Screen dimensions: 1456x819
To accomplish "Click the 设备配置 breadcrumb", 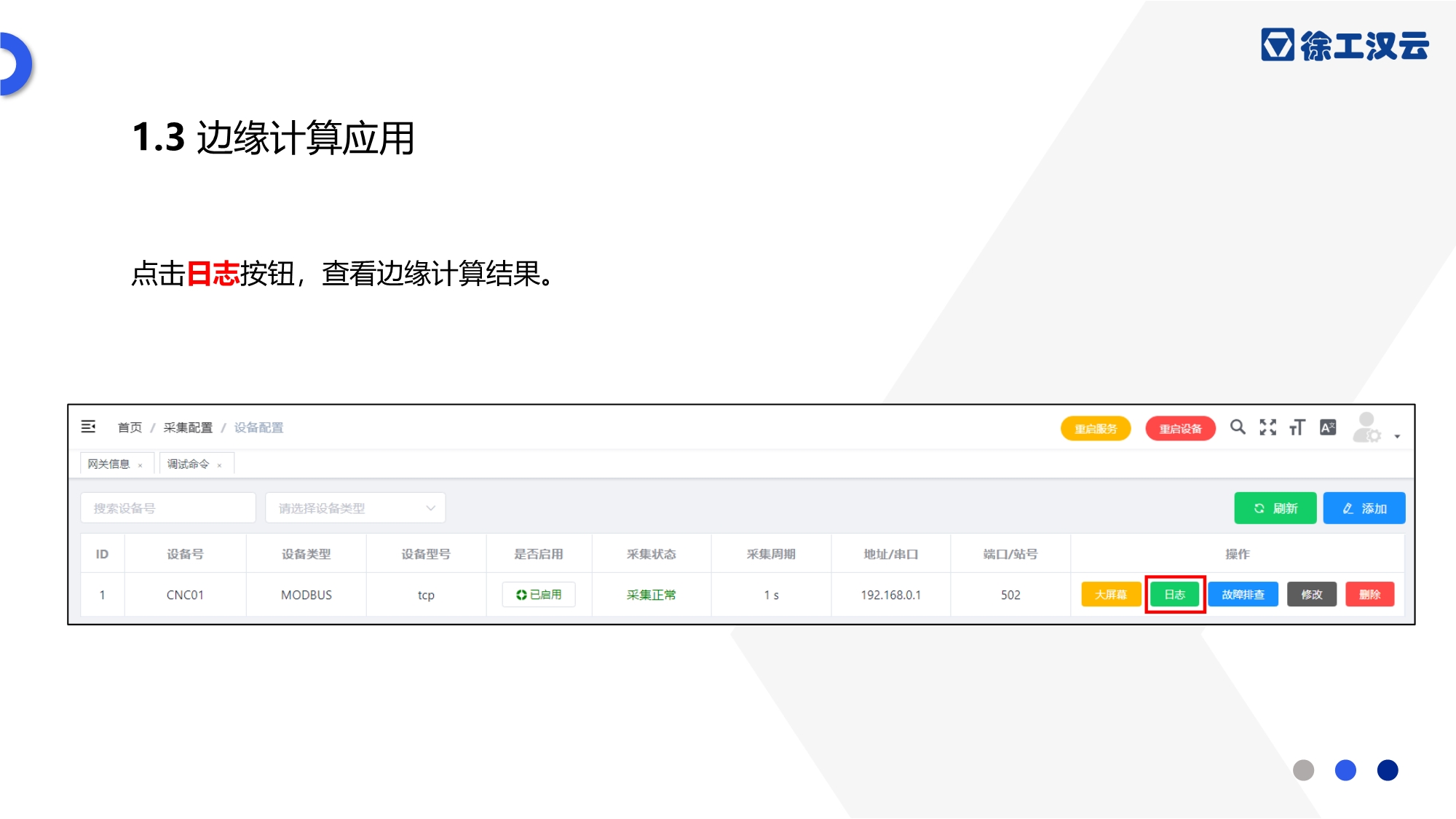I will tap(258, 427).
